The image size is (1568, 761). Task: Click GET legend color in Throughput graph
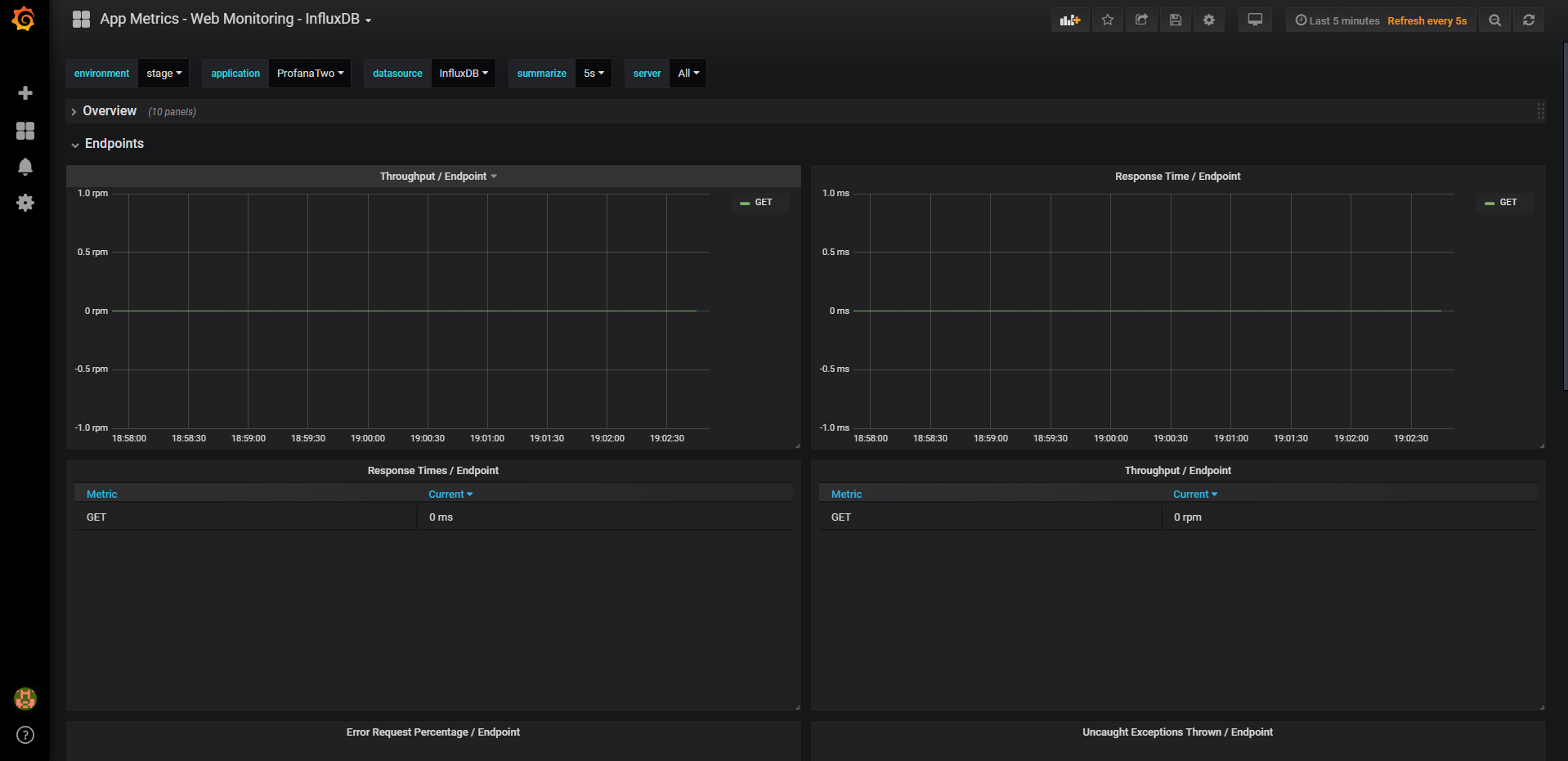click(745, 203)
